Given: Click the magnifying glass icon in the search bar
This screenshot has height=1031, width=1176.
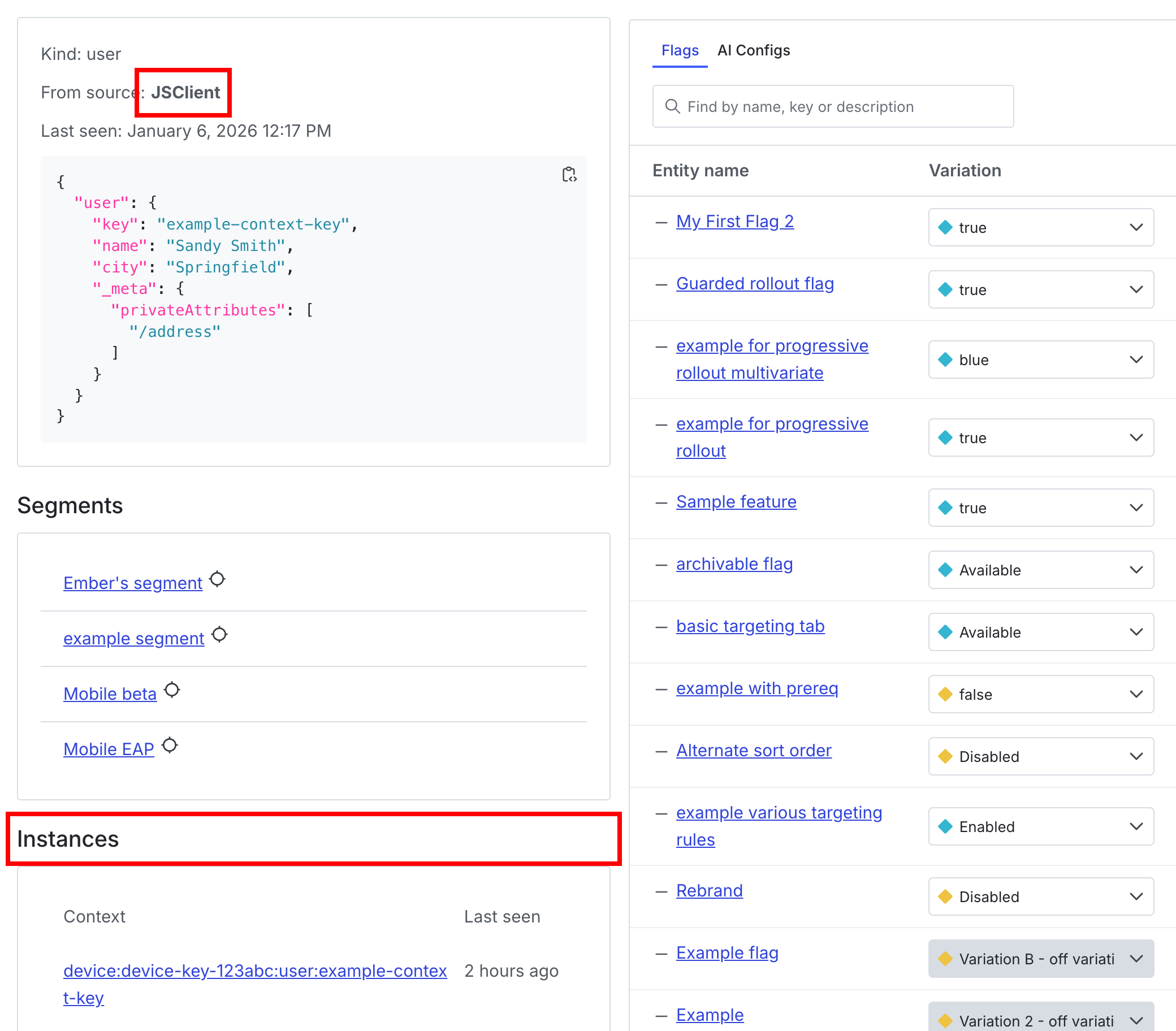Looking at the screenshot, I should [x=673, y=106].
